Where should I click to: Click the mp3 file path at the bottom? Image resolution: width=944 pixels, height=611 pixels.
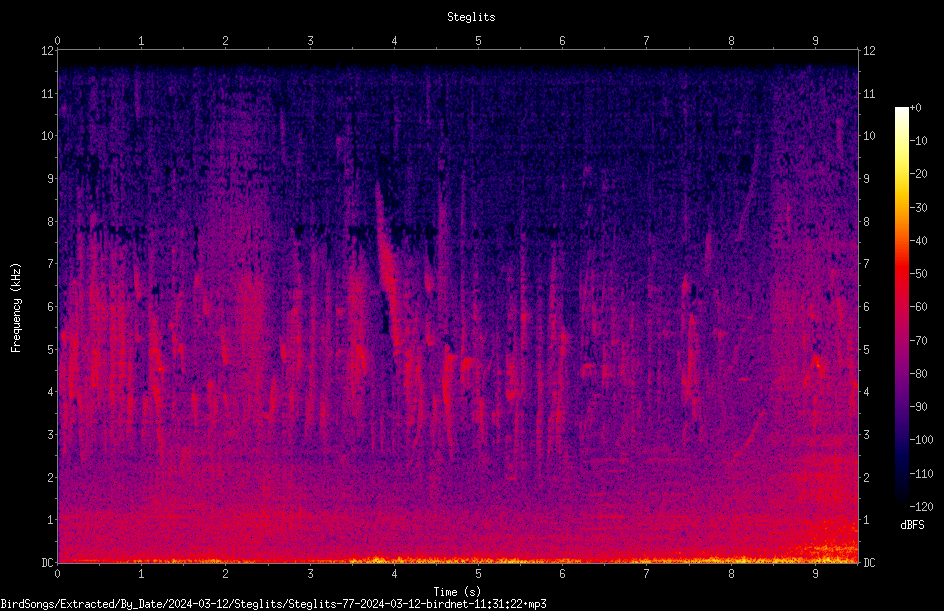pos(273,604)
